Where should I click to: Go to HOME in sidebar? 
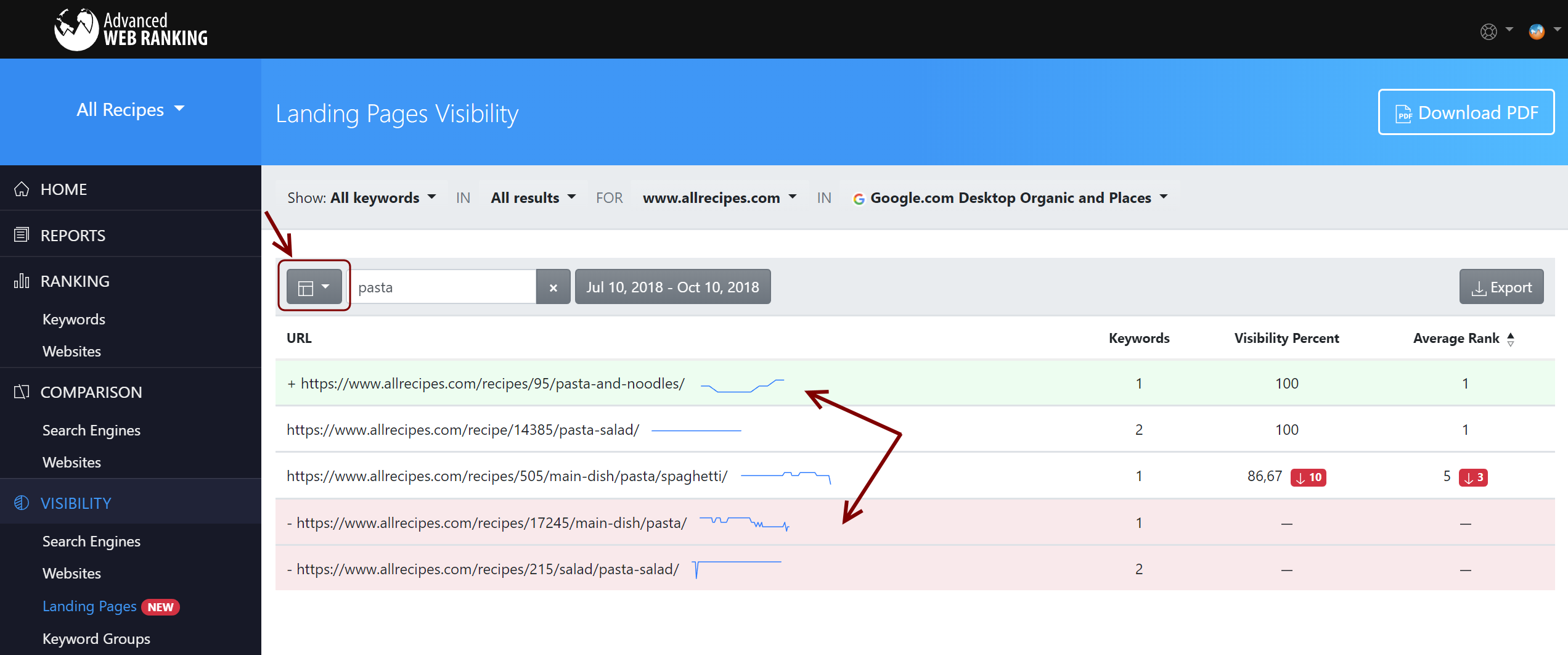click(x=63, y=189)
